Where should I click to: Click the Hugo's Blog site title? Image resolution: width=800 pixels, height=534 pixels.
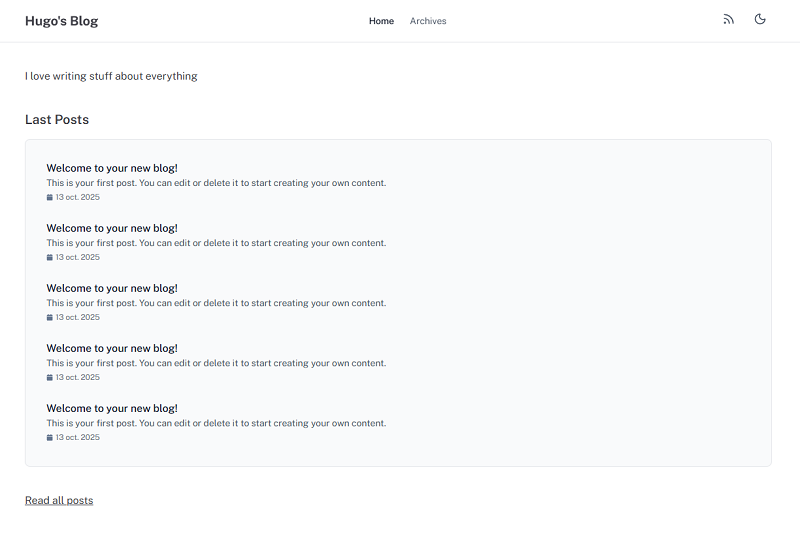[x=61, y=21]
